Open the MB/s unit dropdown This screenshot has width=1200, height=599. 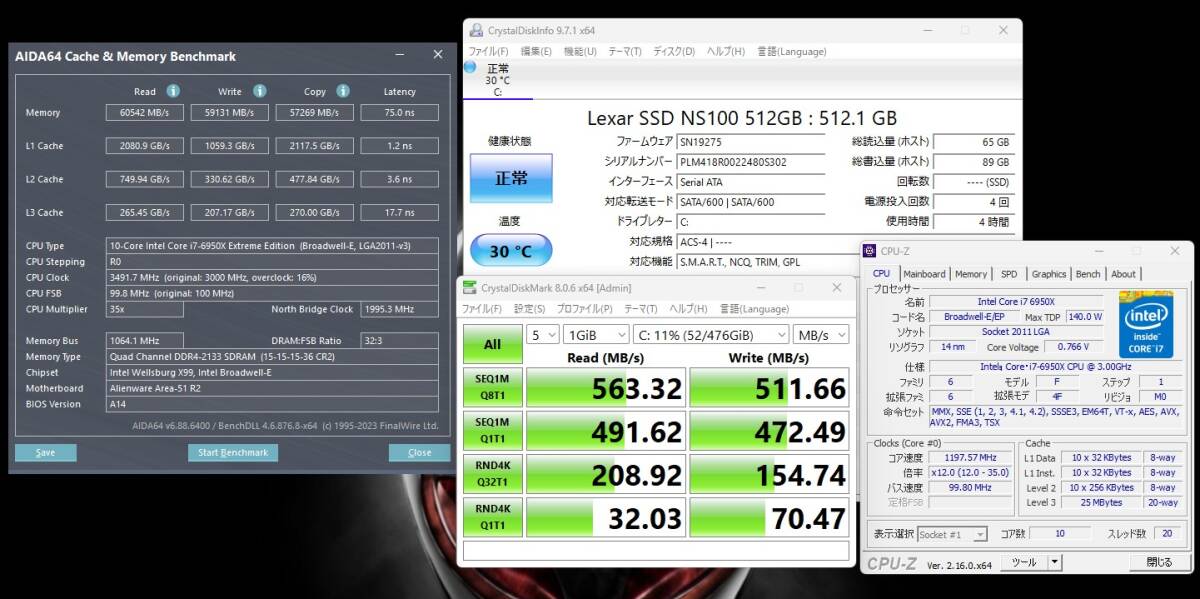click(x=820, y=334)
